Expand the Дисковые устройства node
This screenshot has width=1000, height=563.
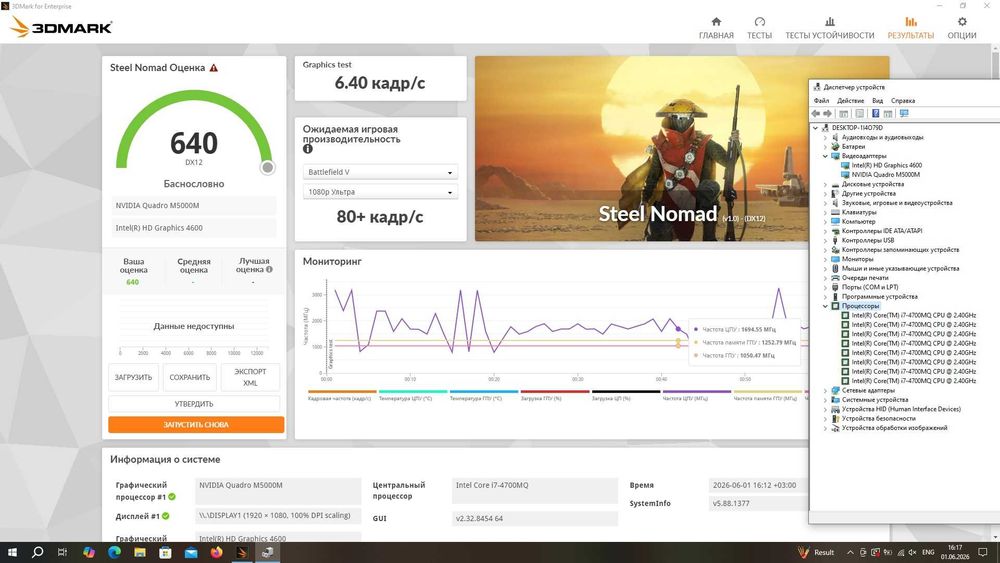[825, 184]
